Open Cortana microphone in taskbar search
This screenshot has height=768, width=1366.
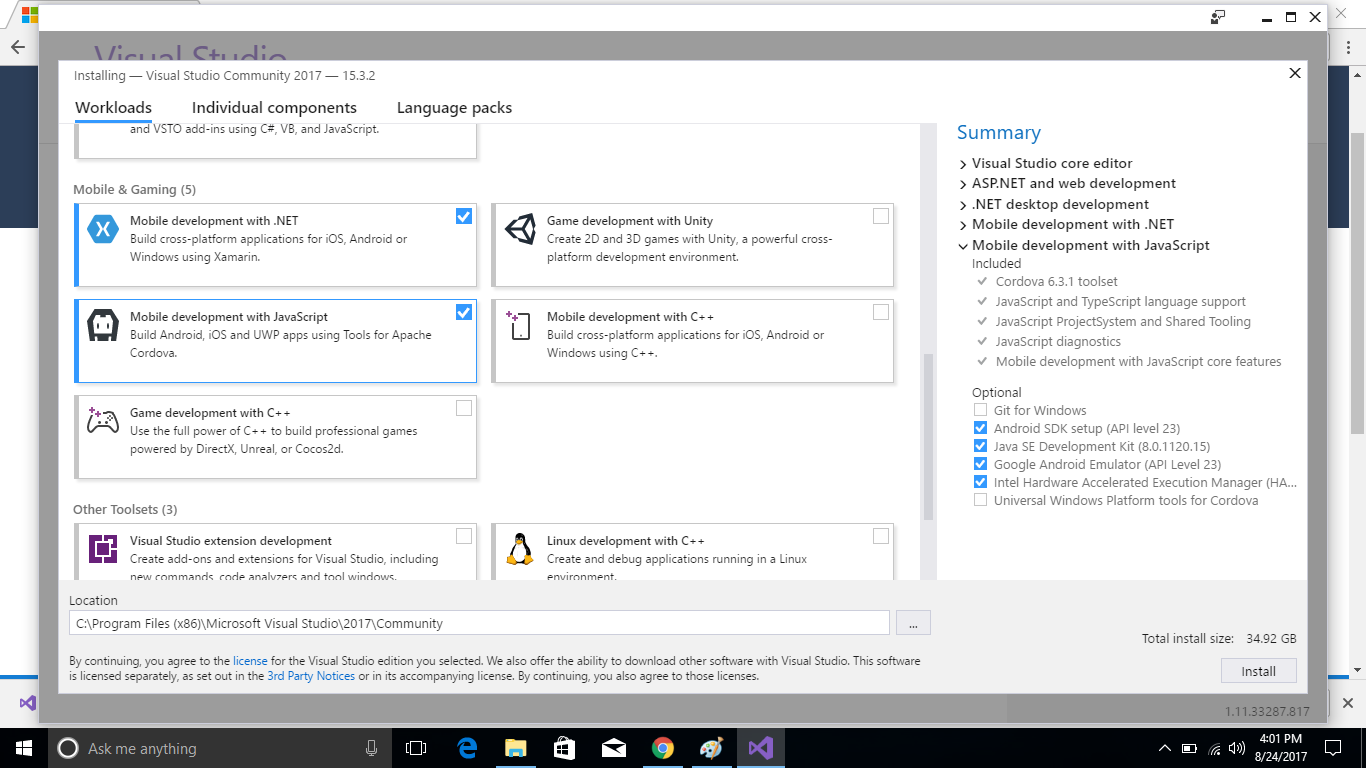(372, 748)
